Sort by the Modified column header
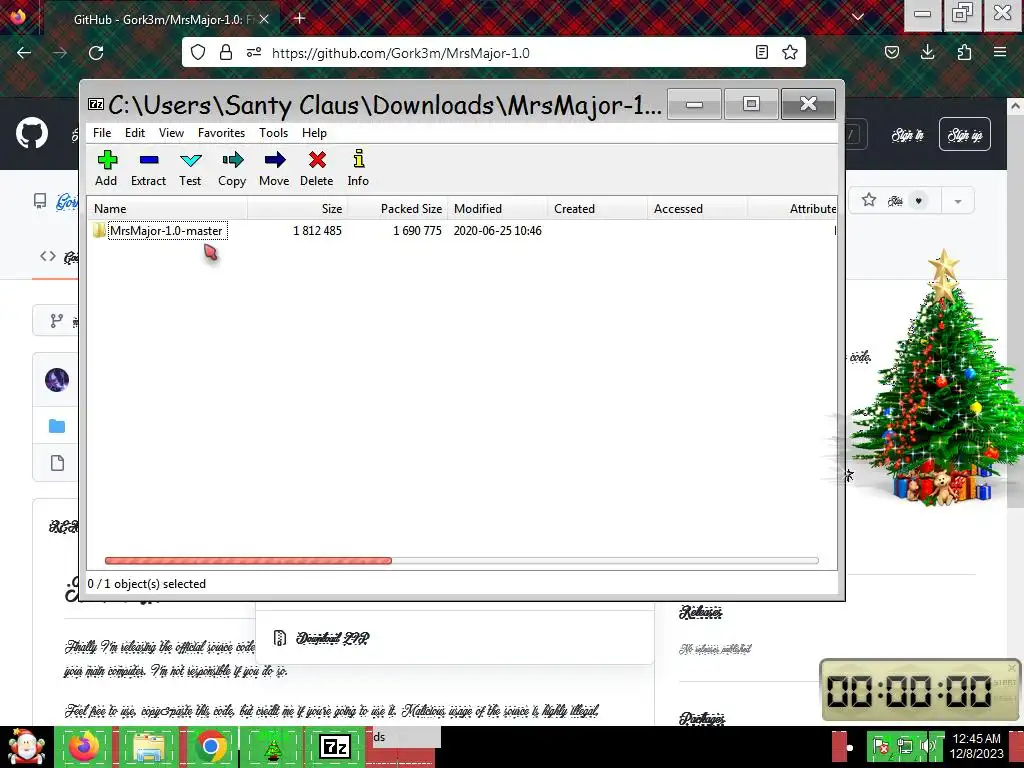1024x768 pixels. [498, 209]
